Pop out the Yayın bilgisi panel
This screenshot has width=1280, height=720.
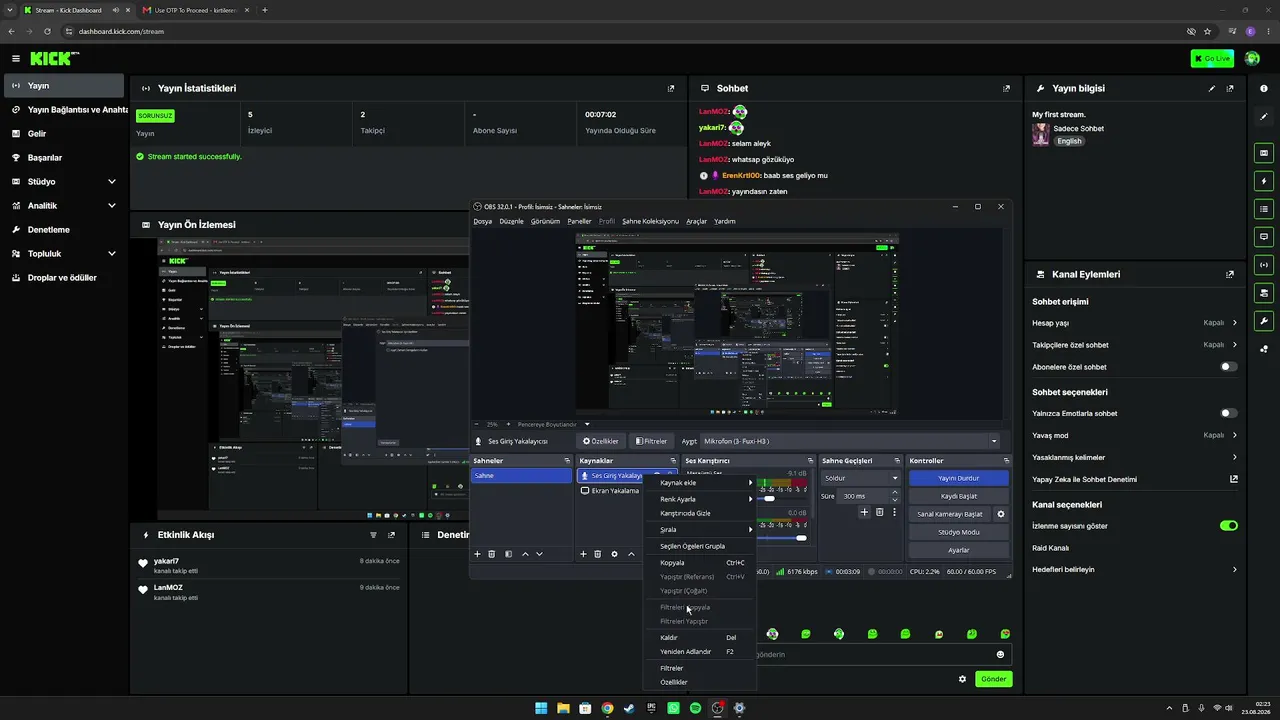coord(1230,88)
